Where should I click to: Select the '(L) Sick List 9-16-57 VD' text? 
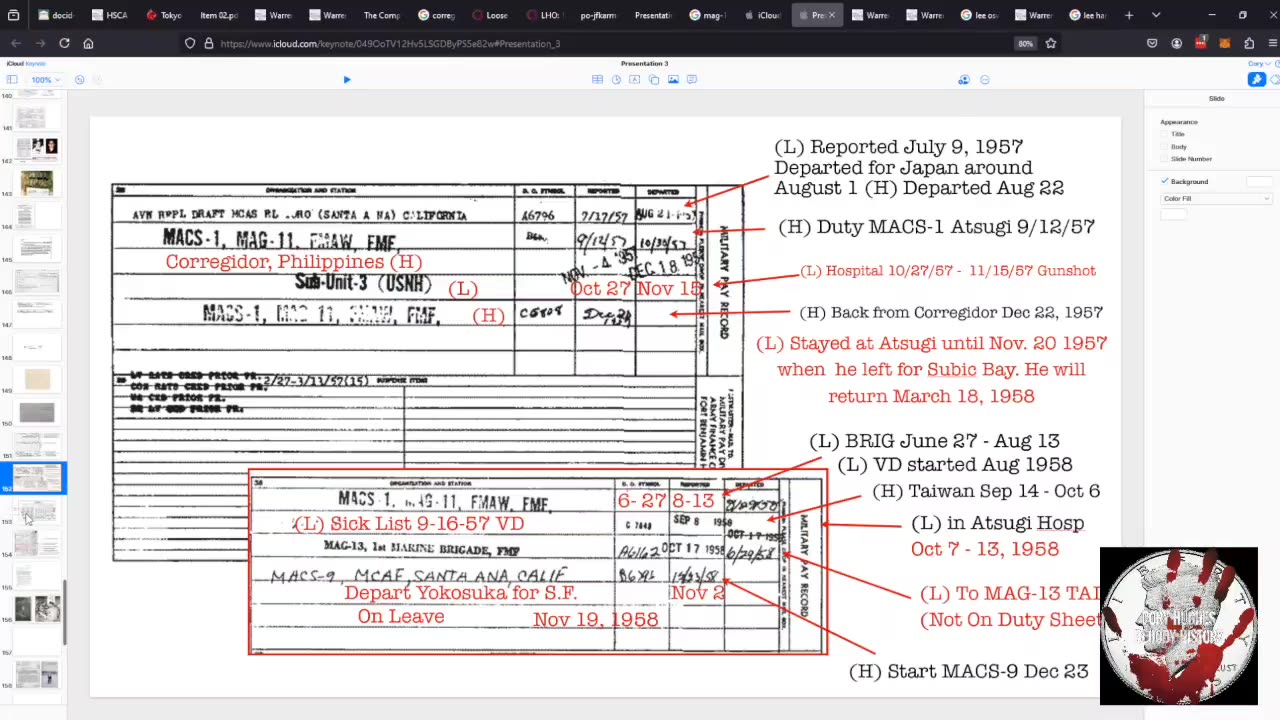(x=411, y=523)
